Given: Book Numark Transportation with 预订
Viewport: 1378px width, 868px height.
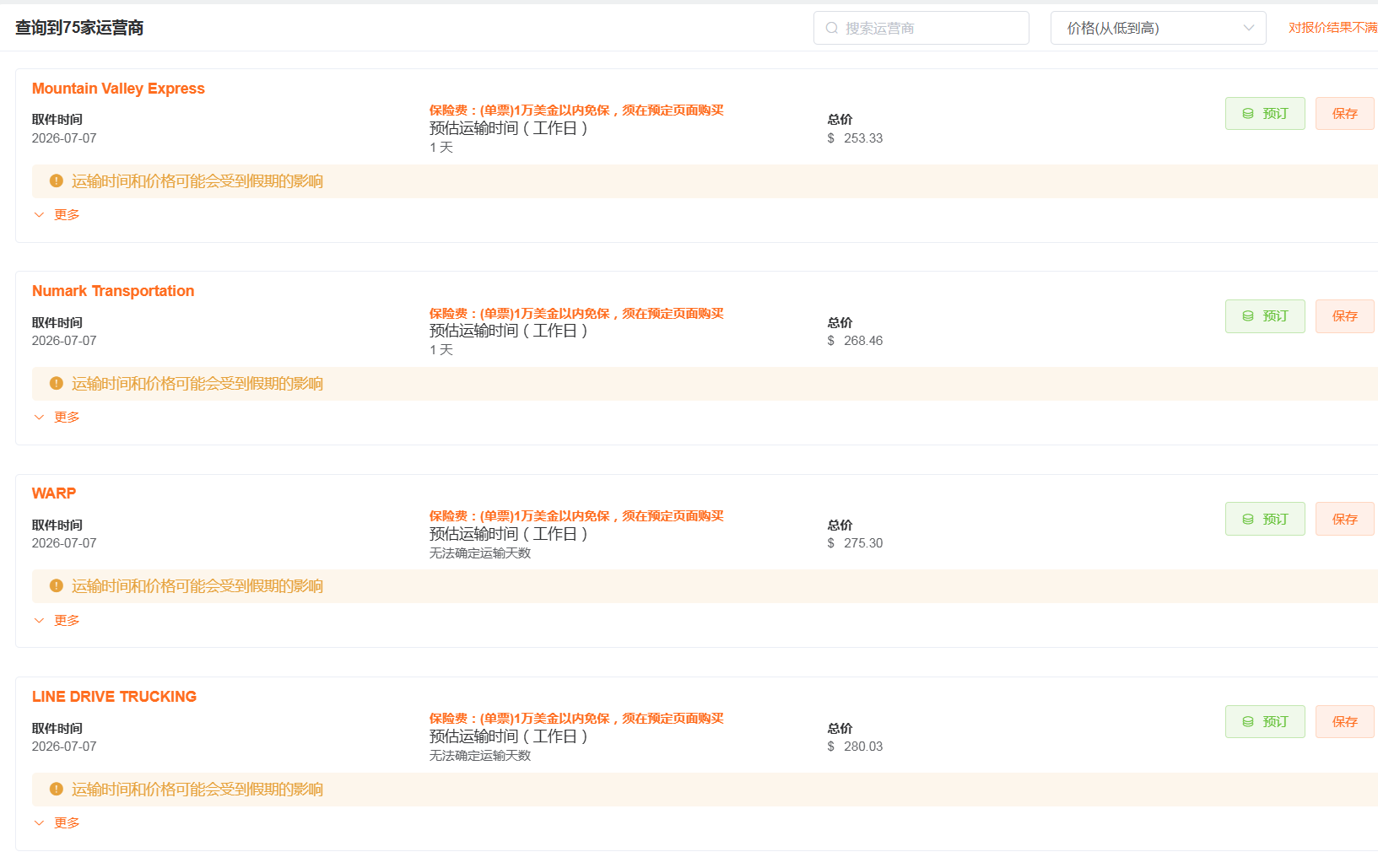Looking at the screenshot, I should tap(1265, 316).
